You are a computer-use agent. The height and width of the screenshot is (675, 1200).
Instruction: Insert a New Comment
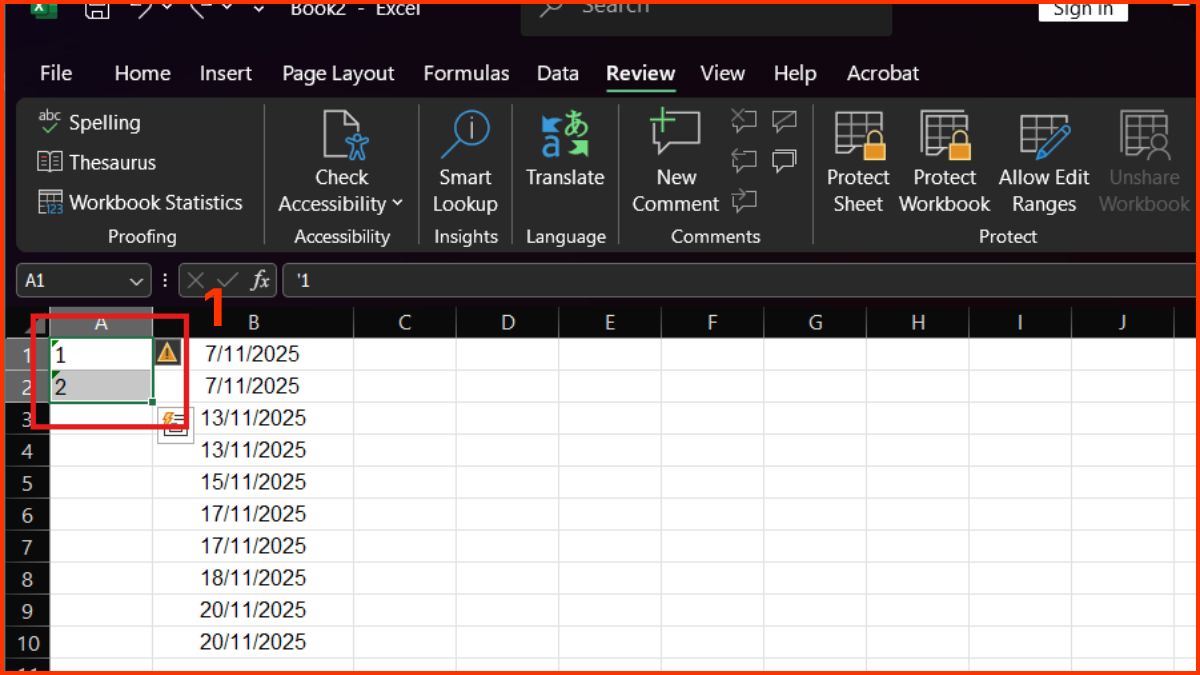675,160
